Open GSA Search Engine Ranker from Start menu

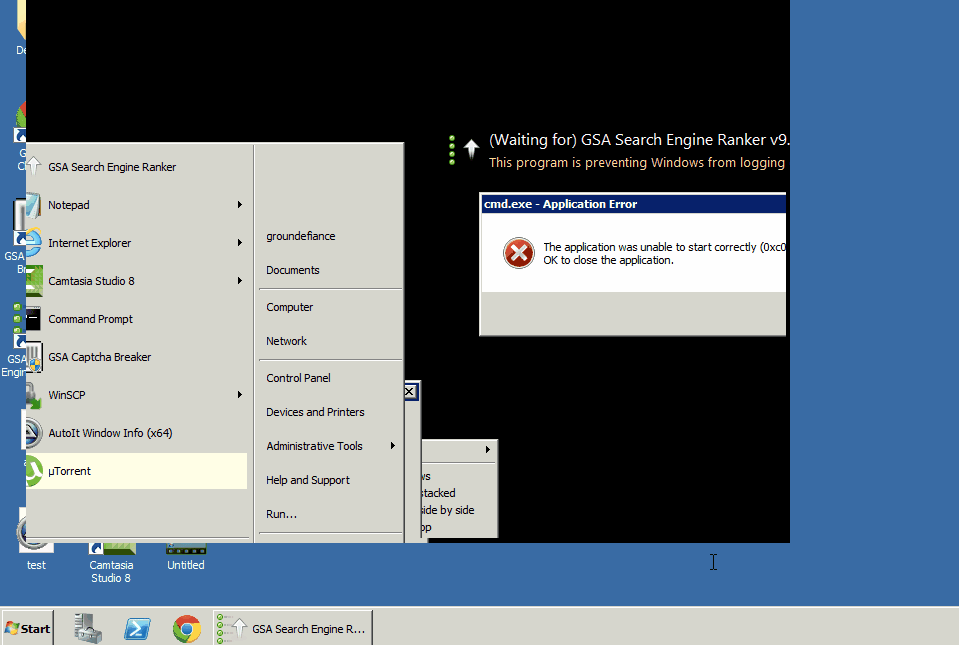[x=137, y=167]
